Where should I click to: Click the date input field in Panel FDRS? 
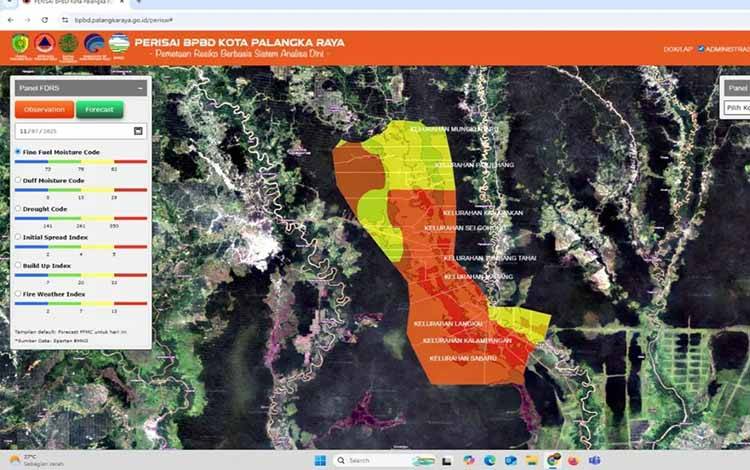pos(81,131)
